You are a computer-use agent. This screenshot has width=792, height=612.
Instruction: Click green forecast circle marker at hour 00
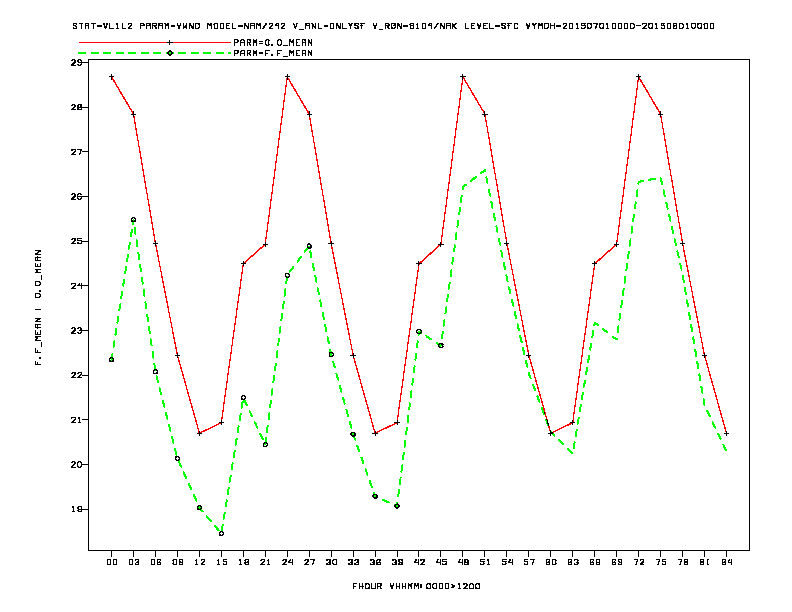(x=112, y=360)
